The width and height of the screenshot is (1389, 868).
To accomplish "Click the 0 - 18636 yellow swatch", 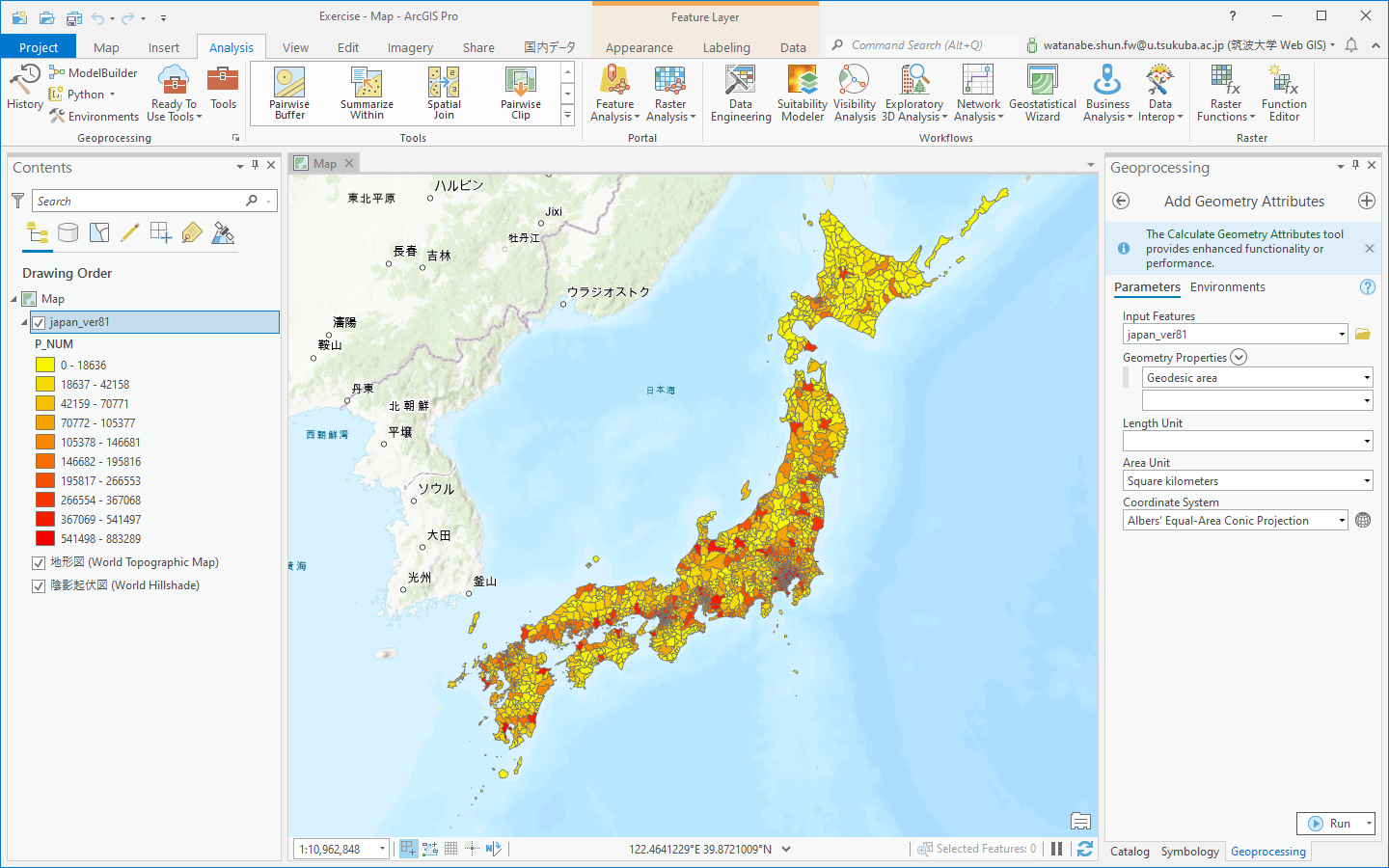I will [44, 365].
